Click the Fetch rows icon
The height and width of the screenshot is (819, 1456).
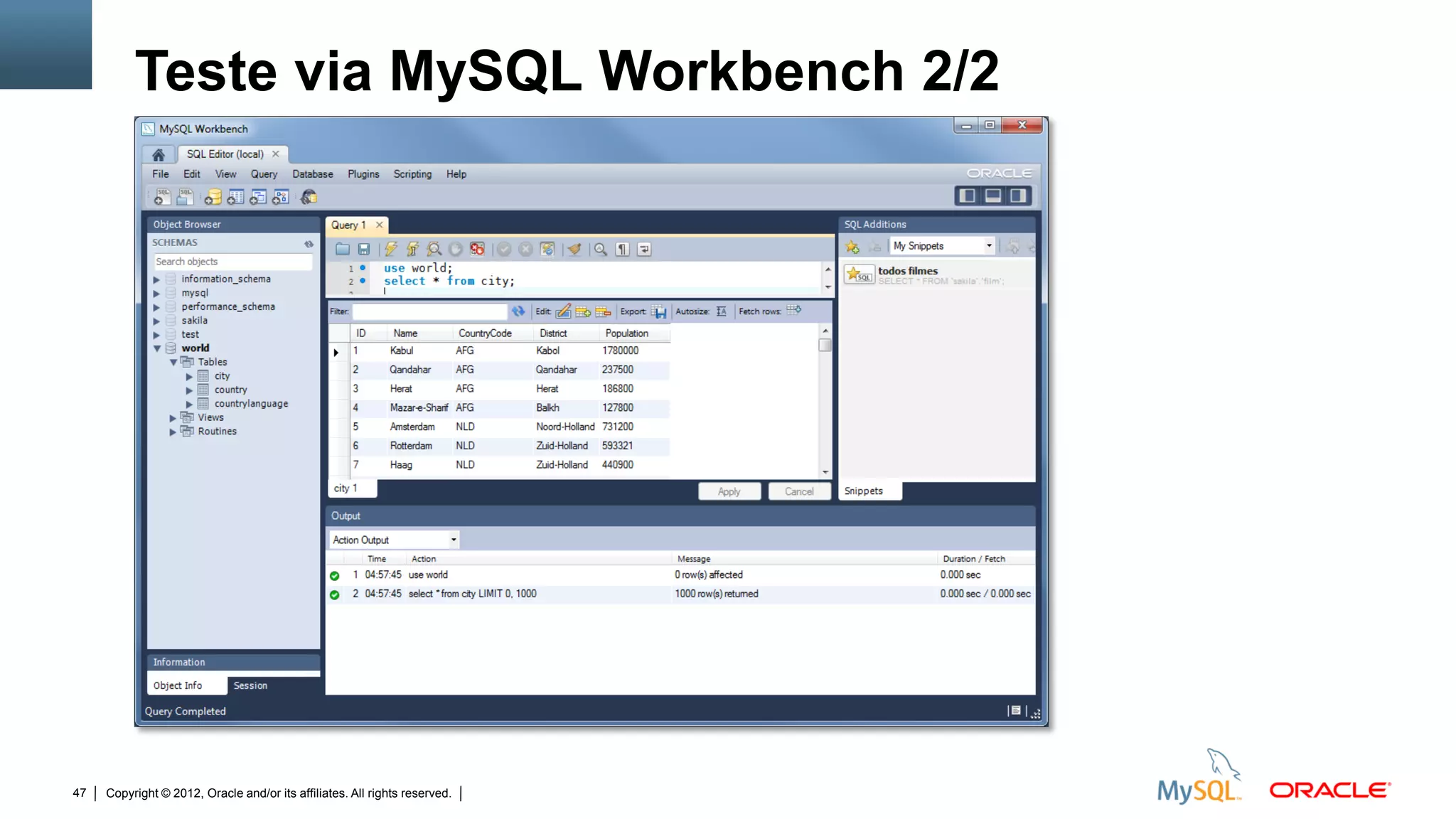pyautogui.click(x=794, y=310)
